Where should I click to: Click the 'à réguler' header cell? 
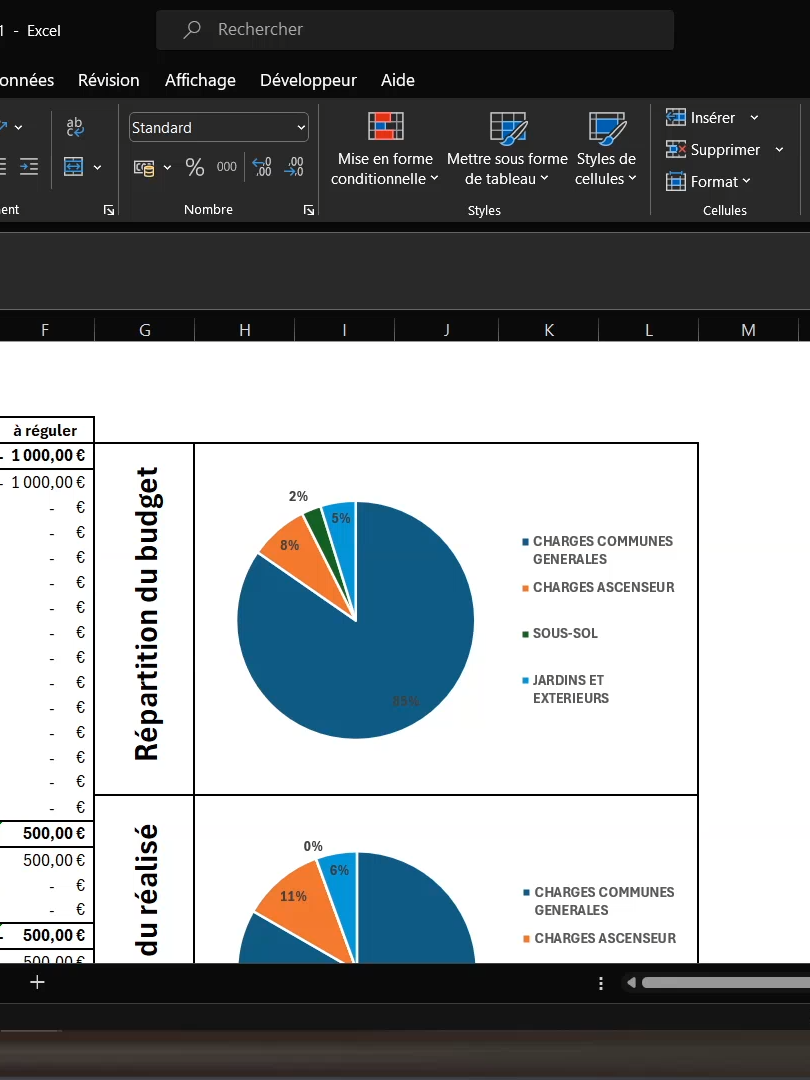pos(46,430)
